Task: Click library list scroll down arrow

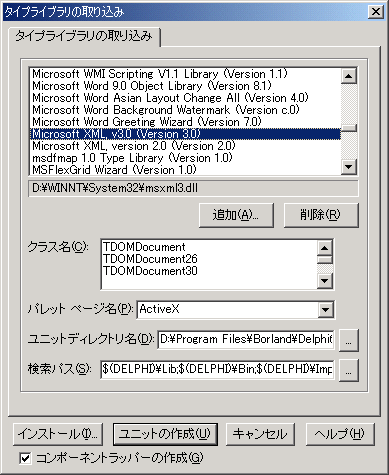Action: [x=349, y=166]
